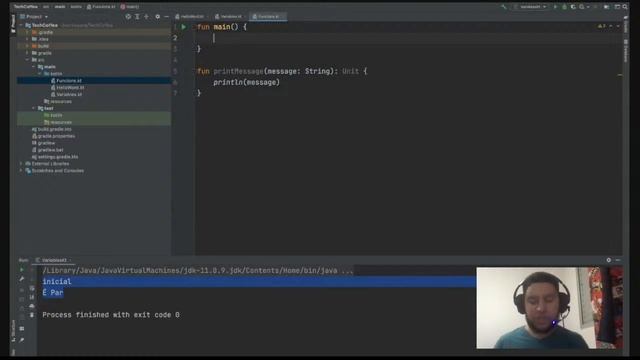Expand External Libraries node
The width and height of the screenshot is (640, 360).
[21, 164]
